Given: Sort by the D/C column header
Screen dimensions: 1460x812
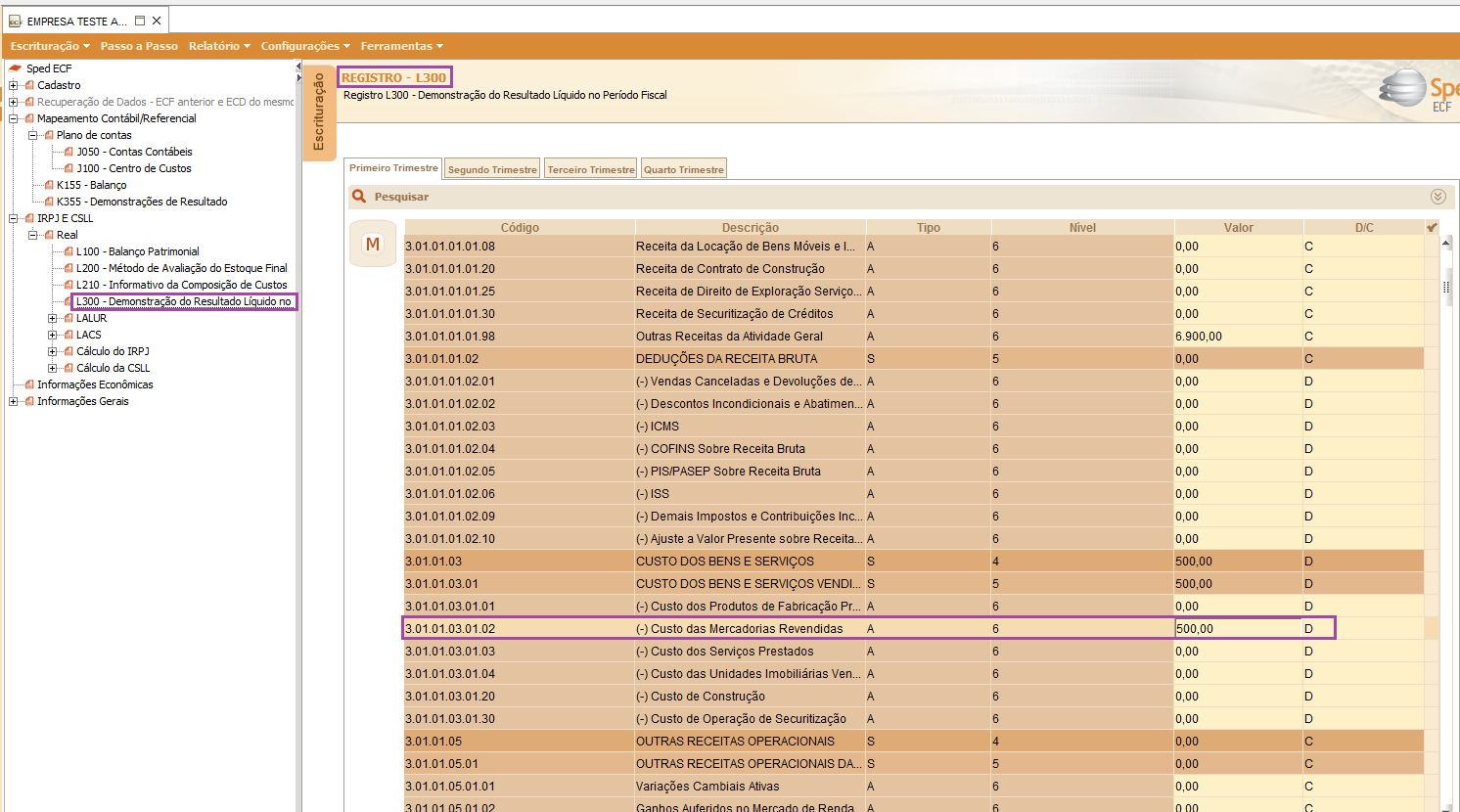Looking at the screenshot, I should [1364, 227].
